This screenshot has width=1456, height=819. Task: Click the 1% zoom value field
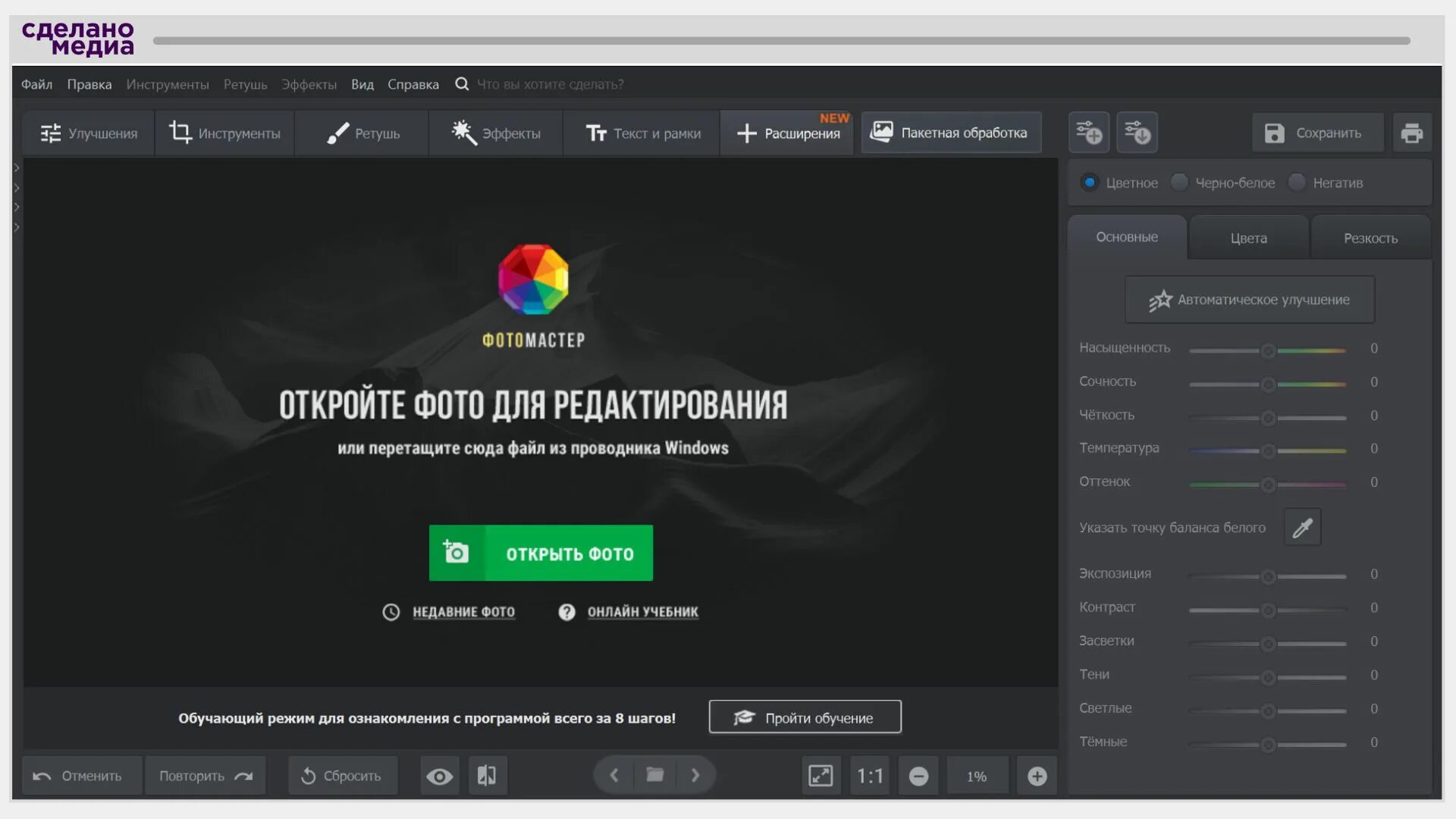click(977, 777)
